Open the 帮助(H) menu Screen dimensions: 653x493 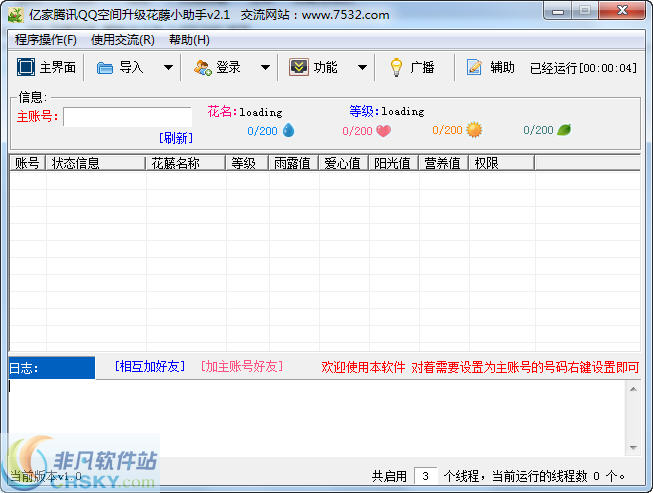189,40
